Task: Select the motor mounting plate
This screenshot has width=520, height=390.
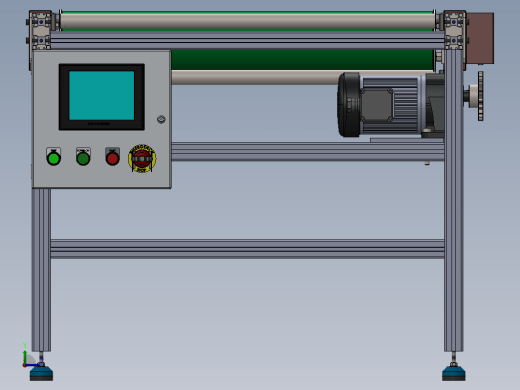Action: (407, 140)
